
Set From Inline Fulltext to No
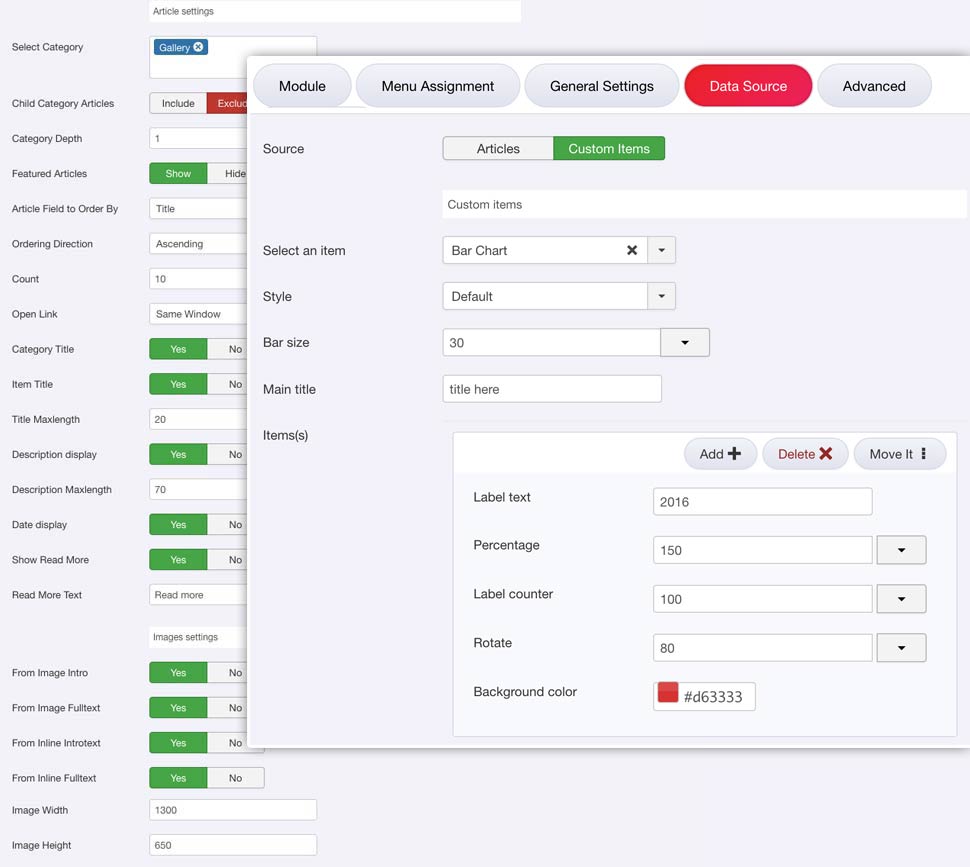(235, 778)
